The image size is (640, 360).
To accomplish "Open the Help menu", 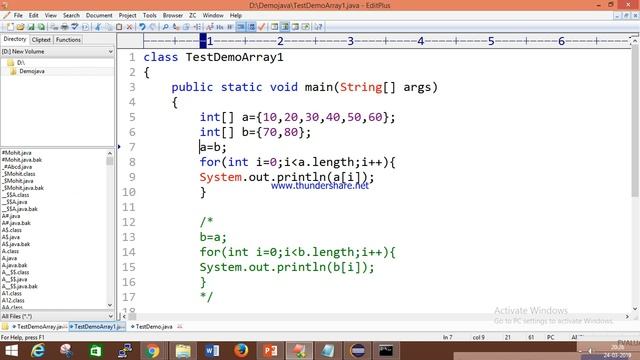I will 236,16.
